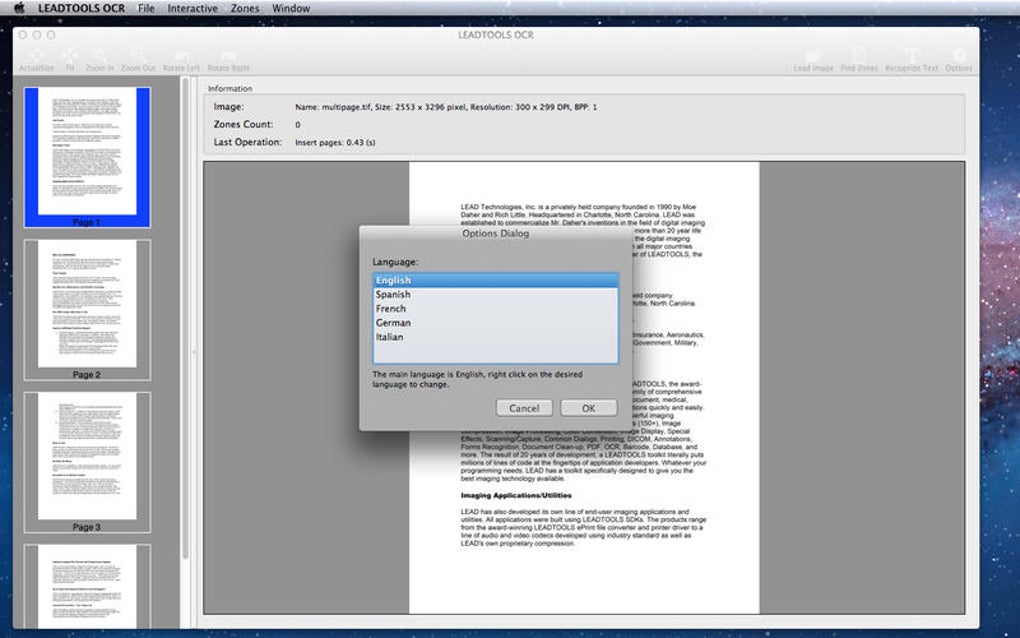Click the image info text 'Name: multipage.tif'

[x=333, y=107]
